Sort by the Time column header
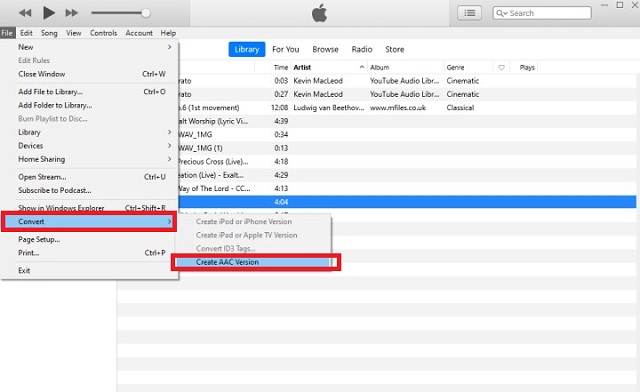Screen dimensions: 640x392 click(281, 67)
